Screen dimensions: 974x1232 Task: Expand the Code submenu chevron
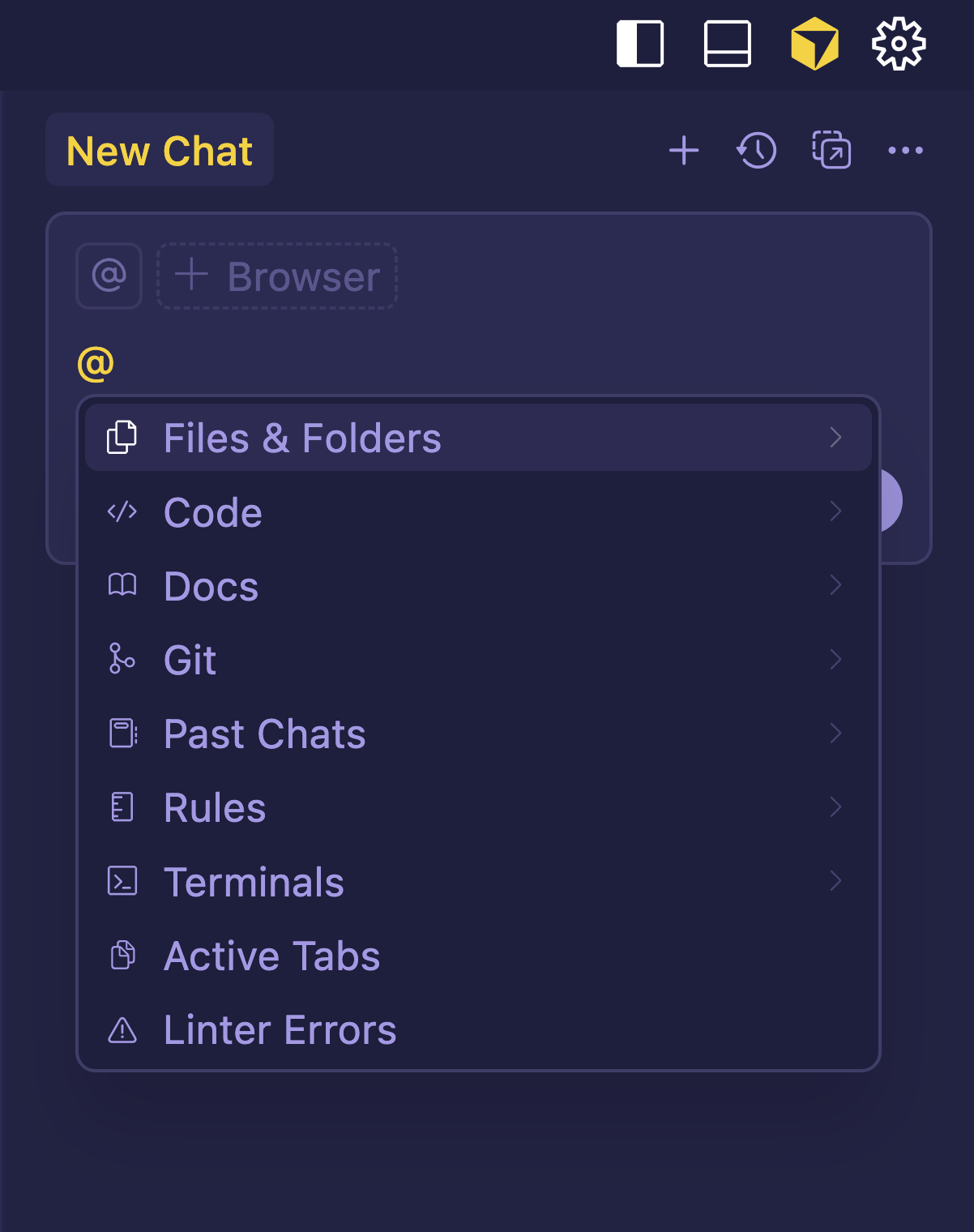tap(836, 511)
